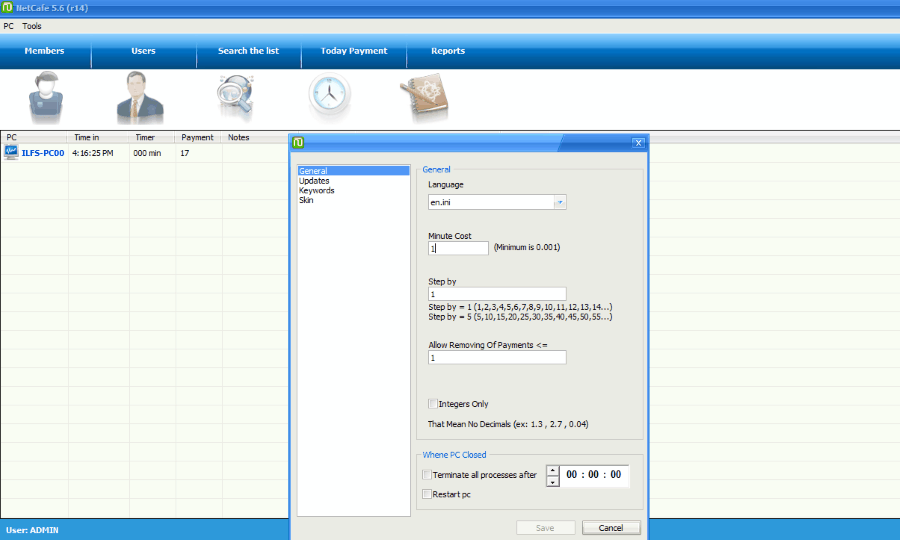This screenshot has height=540, width=900.
Task: Enable Terminate all processes after checkbox
Action: [x=426, y=475]
